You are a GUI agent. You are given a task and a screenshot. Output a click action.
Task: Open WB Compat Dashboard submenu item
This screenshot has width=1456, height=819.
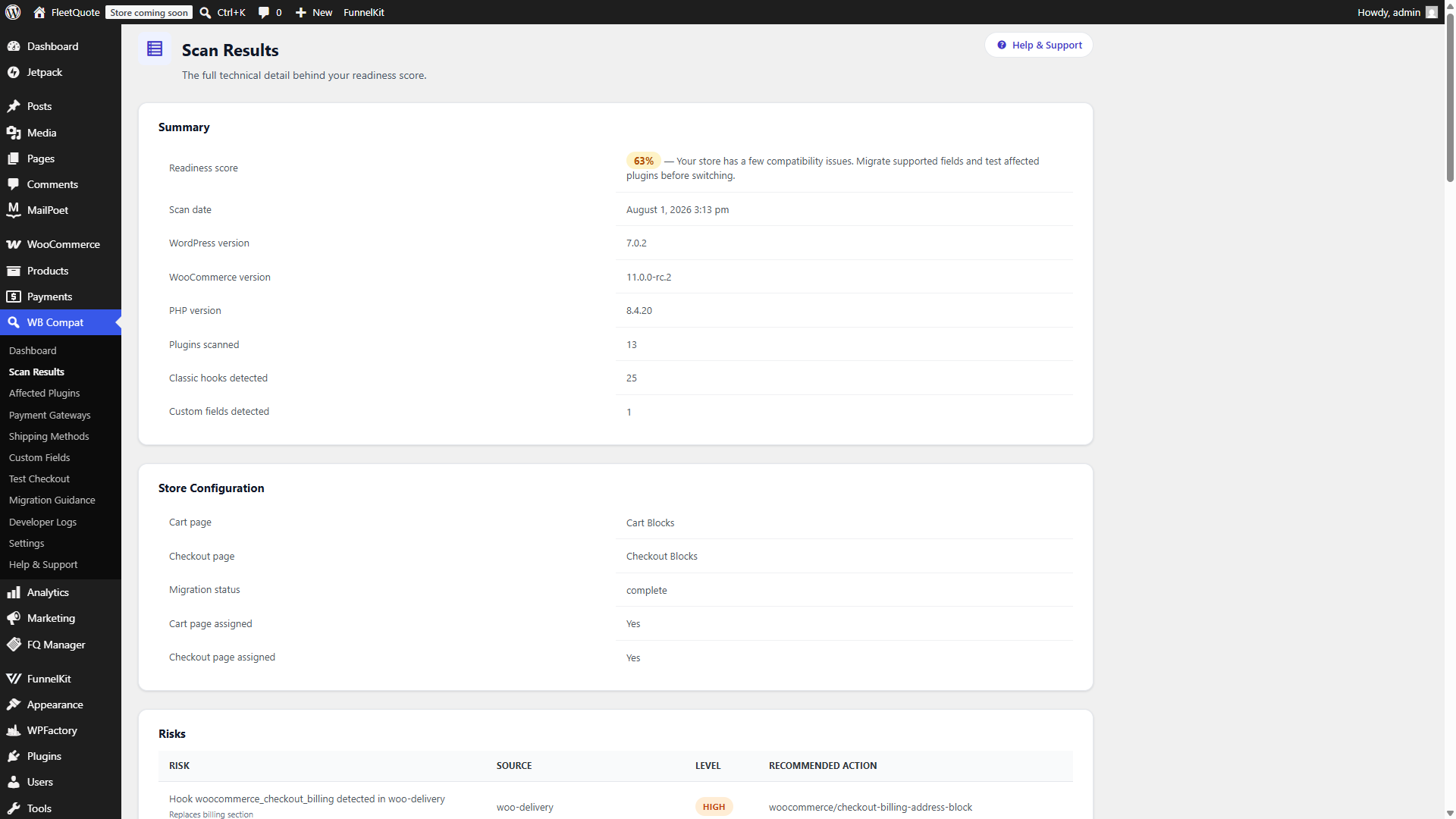33,350
